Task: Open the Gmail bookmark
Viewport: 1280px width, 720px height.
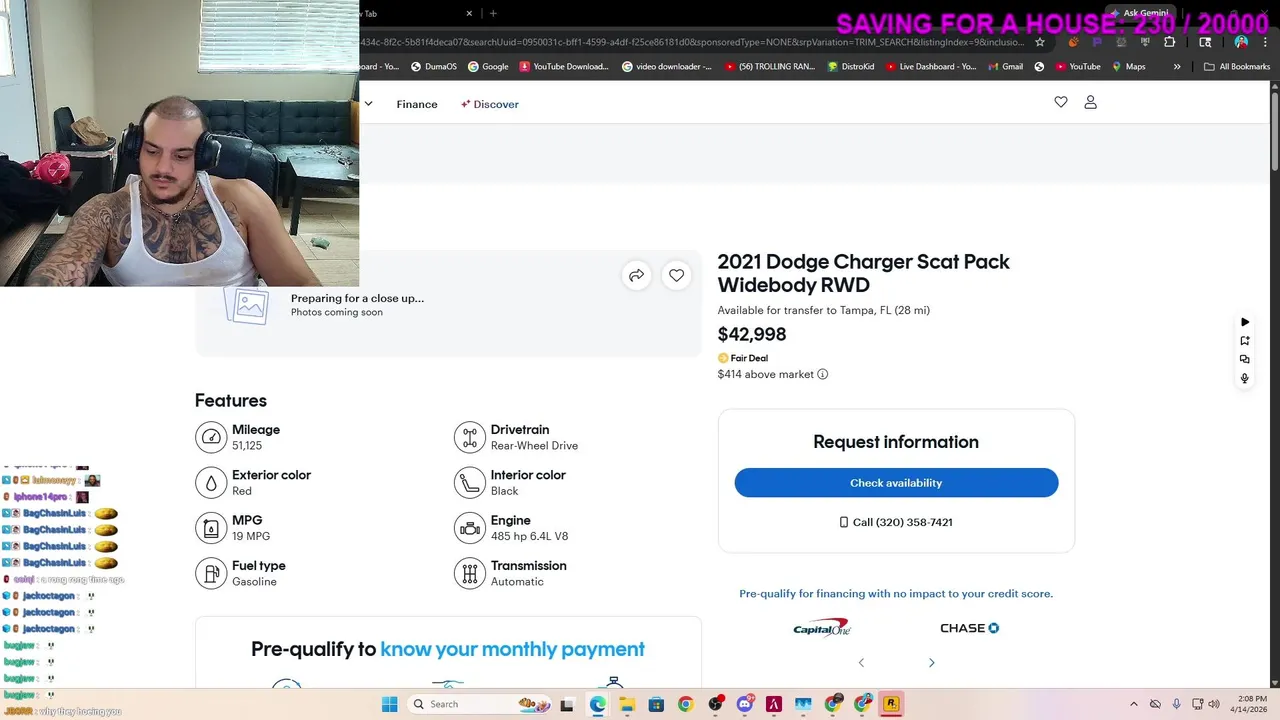Action: 1005,67
